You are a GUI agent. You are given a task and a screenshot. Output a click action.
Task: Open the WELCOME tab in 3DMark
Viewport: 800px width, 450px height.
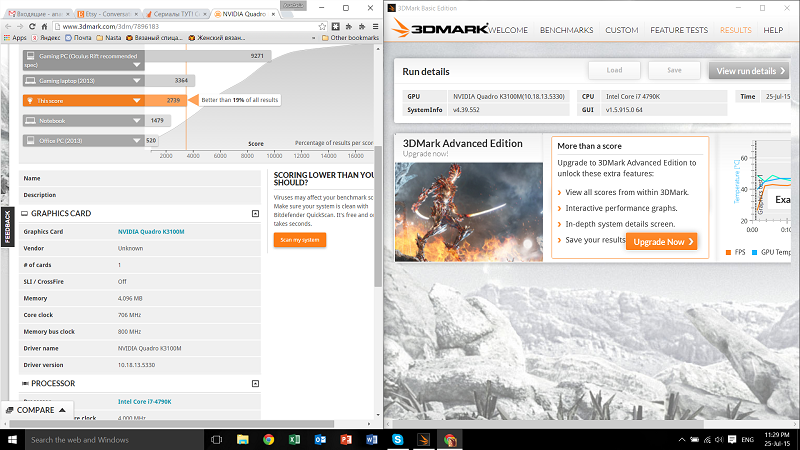tap(508, 31)
